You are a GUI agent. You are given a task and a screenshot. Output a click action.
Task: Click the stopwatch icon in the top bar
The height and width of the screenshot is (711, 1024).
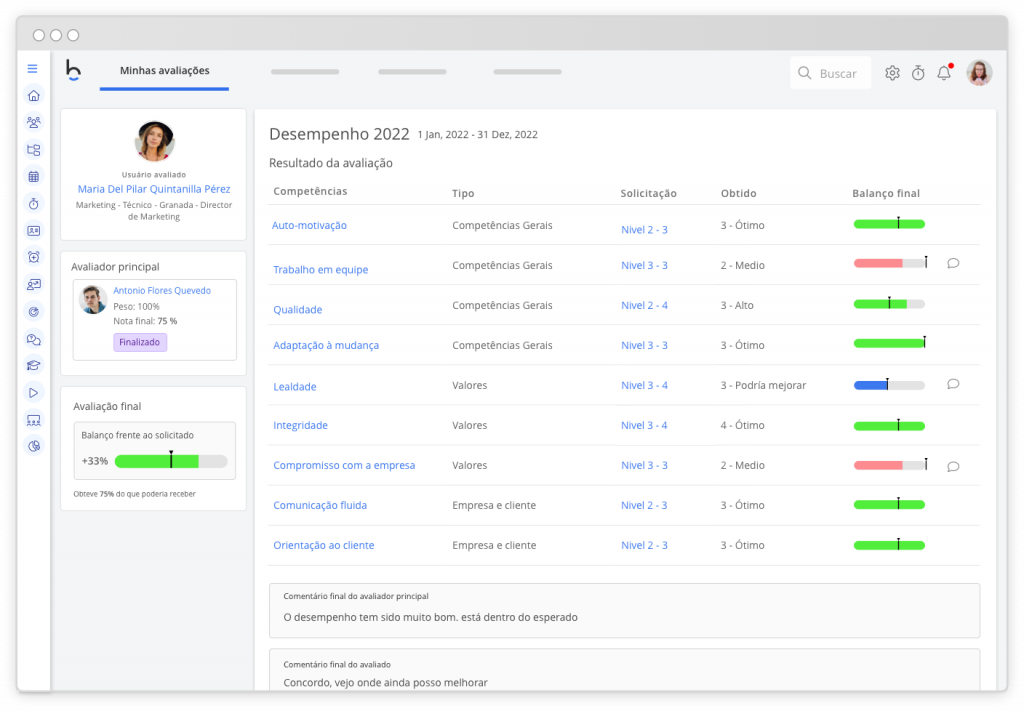(918, 73)
